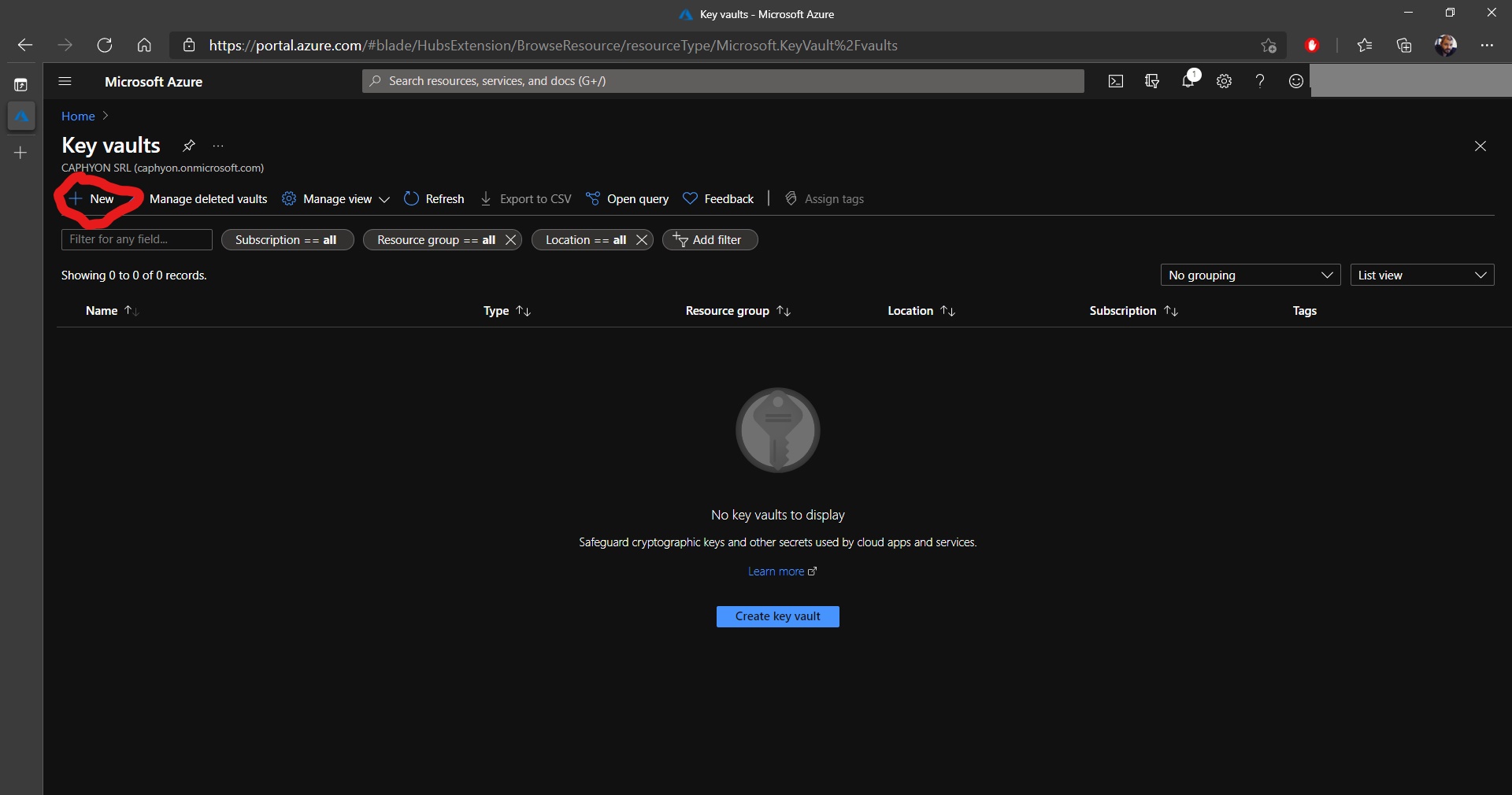Add a new browser tab with plus icon

pos(21,153)
